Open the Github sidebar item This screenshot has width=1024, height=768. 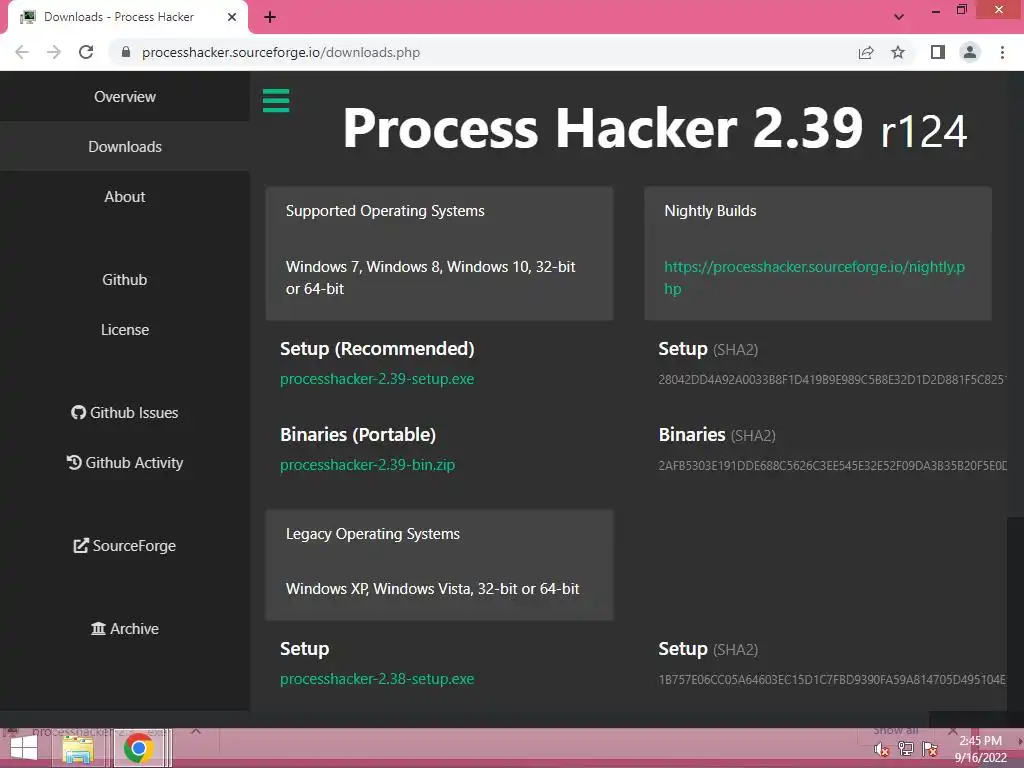click(125, 280)
